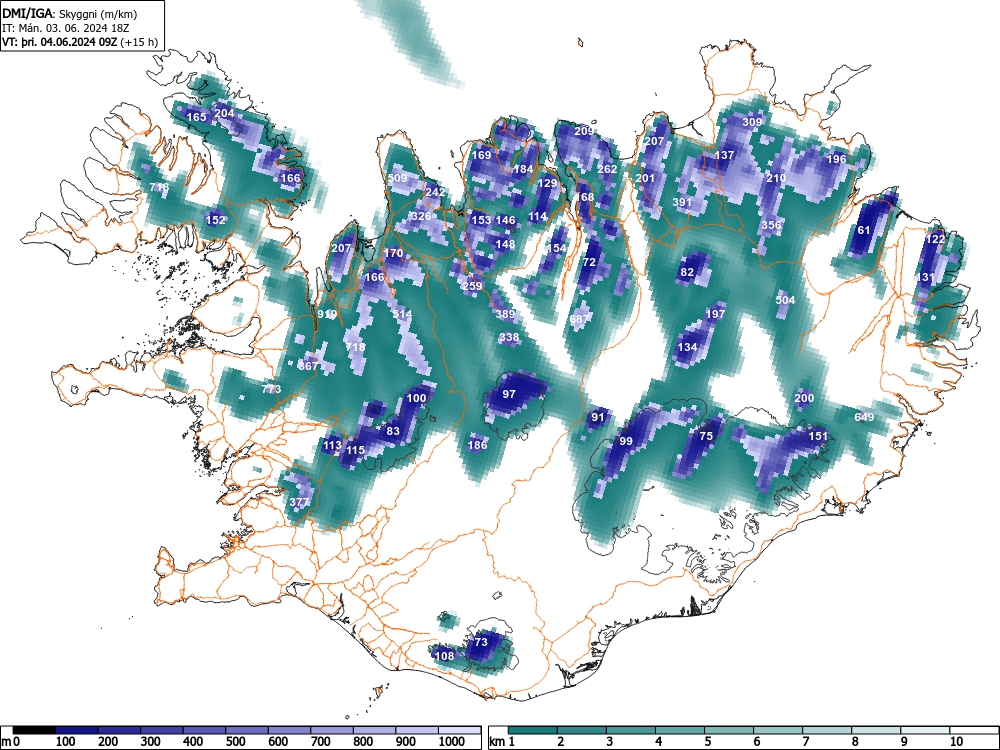Click visibility value 168 on the map
The width and height of the screenshot is (1000, 750).
click(584, 197)
